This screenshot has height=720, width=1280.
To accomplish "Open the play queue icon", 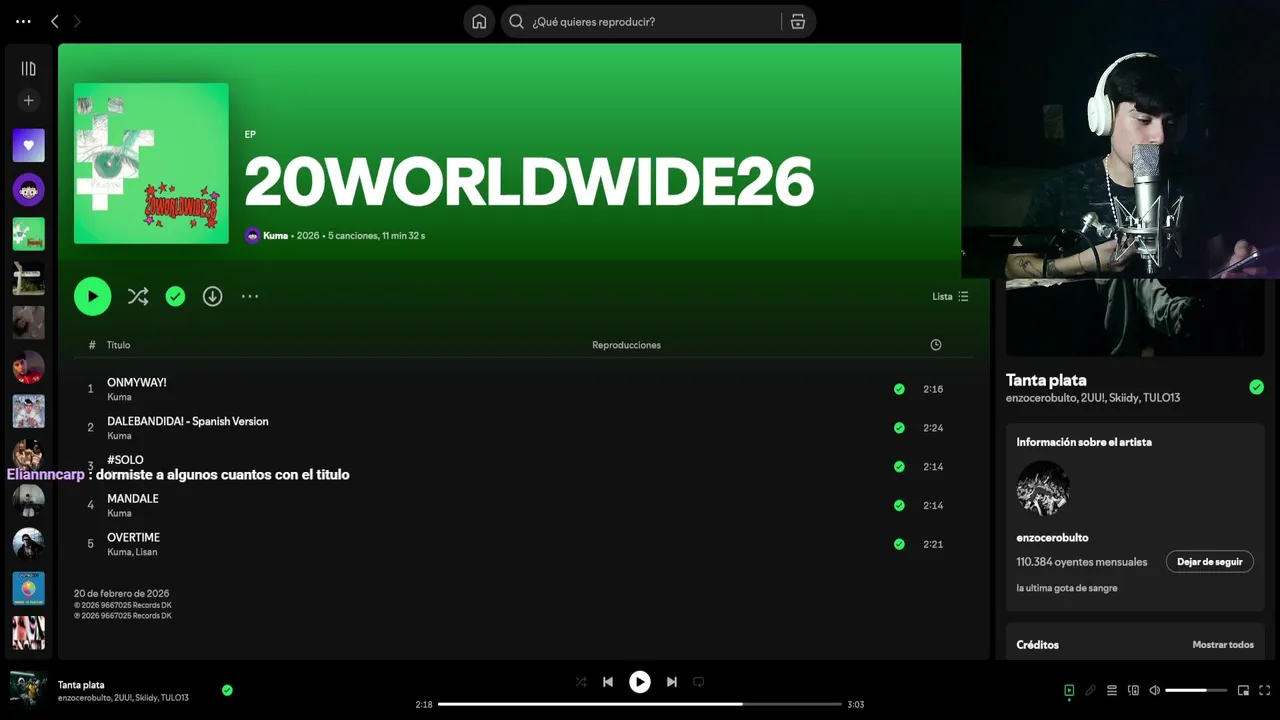I will [1112, 690].
